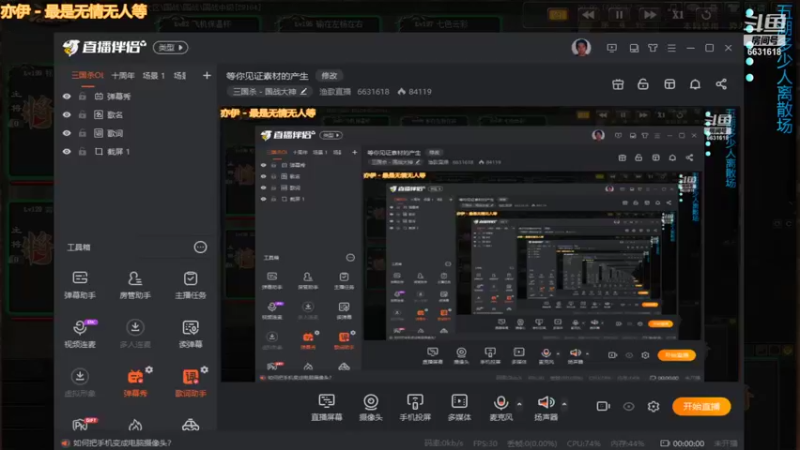This screenshot has height=450, width=800.
Task: Click the 00:00:00 stream timer
Action: pos(688,443)
